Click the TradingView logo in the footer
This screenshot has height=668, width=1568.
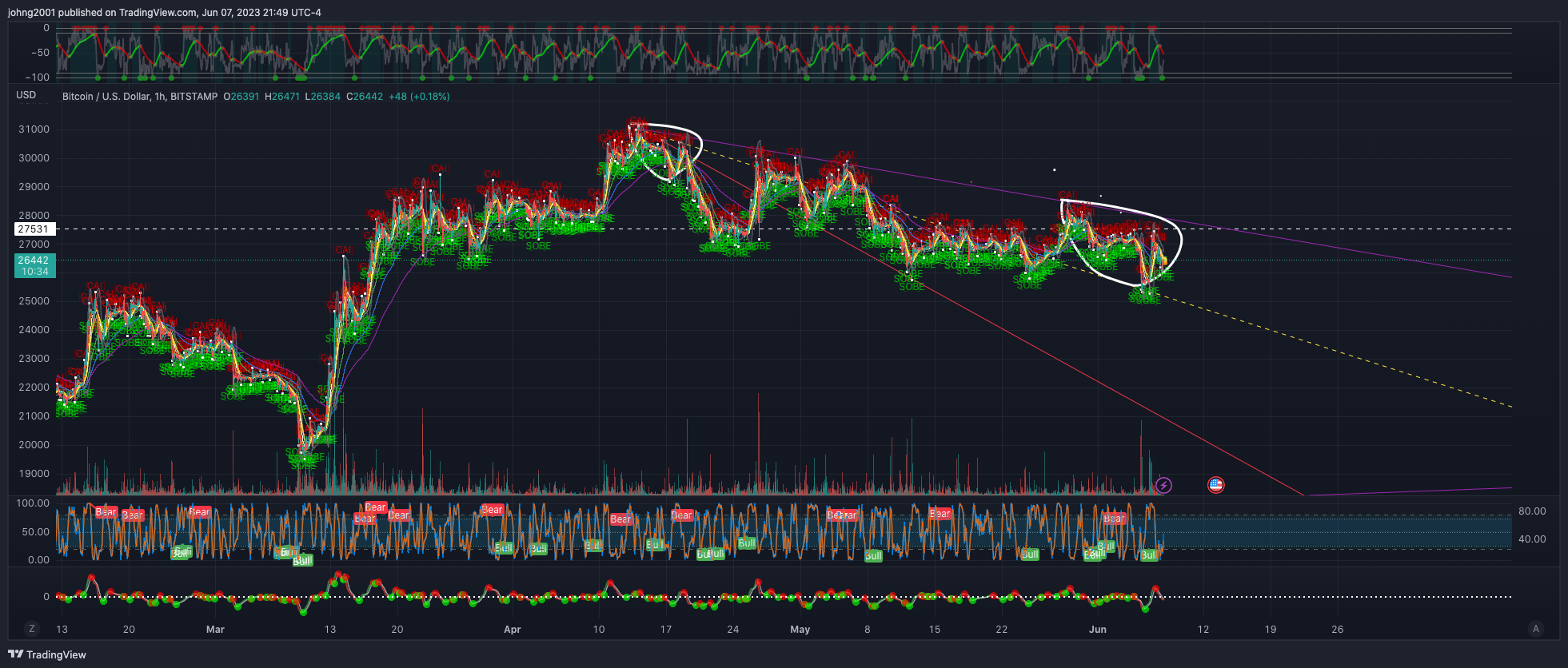pyautogui.click(x=47, y=654)
